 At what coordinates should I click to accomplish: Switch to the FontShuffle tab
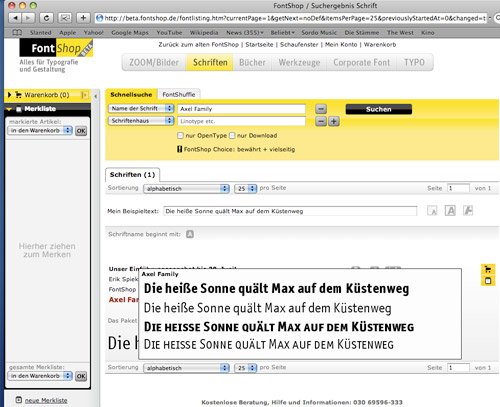[x=179, y=95]
